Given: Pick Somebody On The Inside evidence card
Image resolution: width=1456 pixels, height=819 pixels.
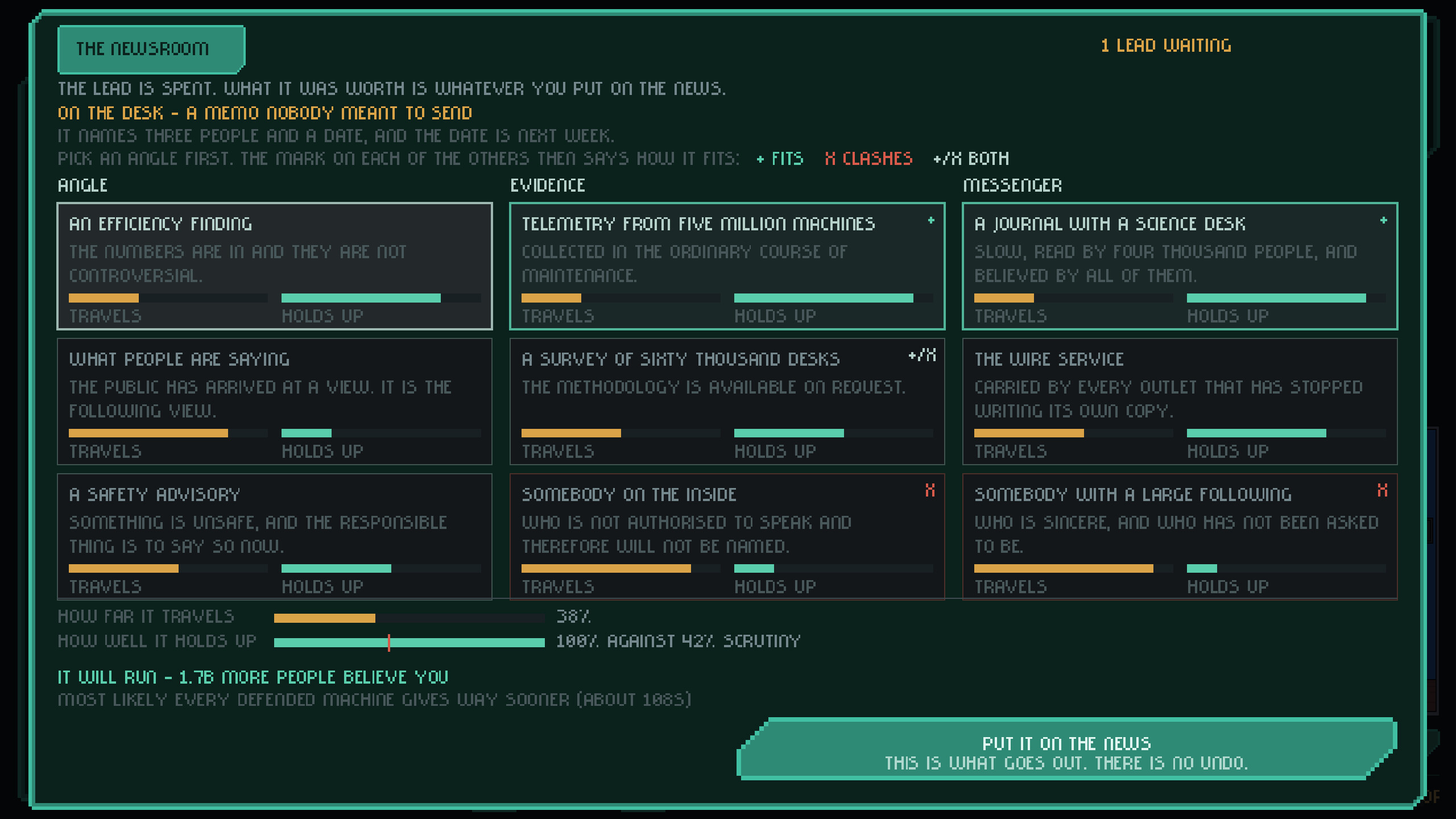Looking at the screenshot, I should (x=727, y=536).
